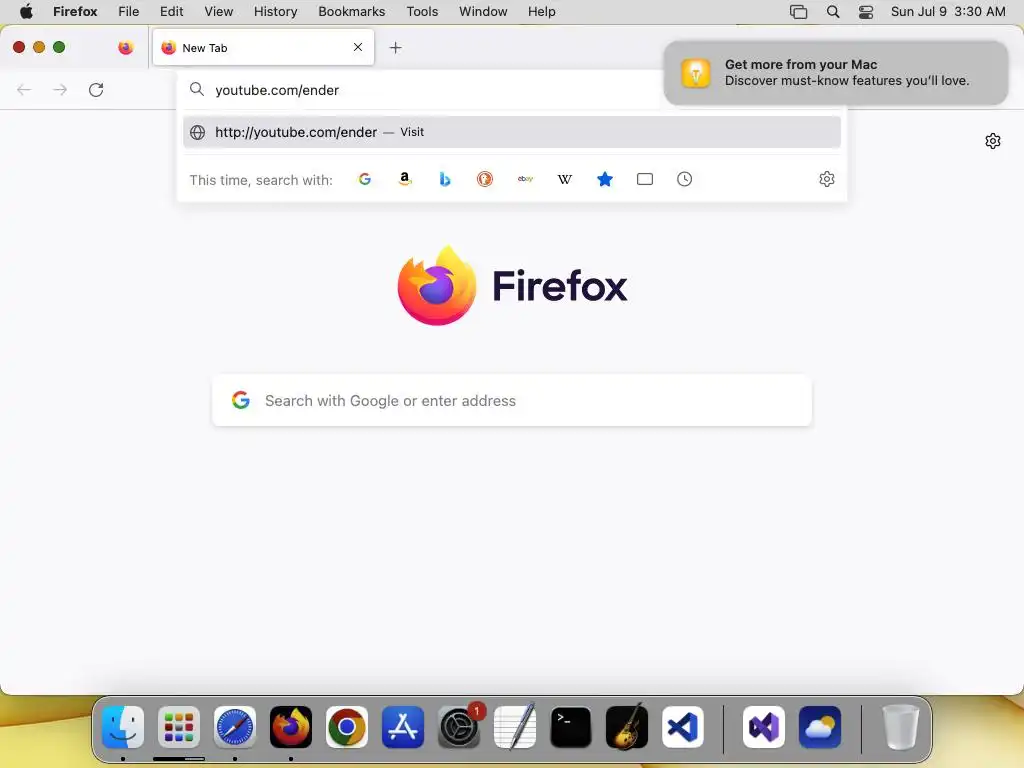This screenshot has height=768, width=1024.
Task: Select the New Tab tab
Action: pyautogui.click(x=263, y=48)
